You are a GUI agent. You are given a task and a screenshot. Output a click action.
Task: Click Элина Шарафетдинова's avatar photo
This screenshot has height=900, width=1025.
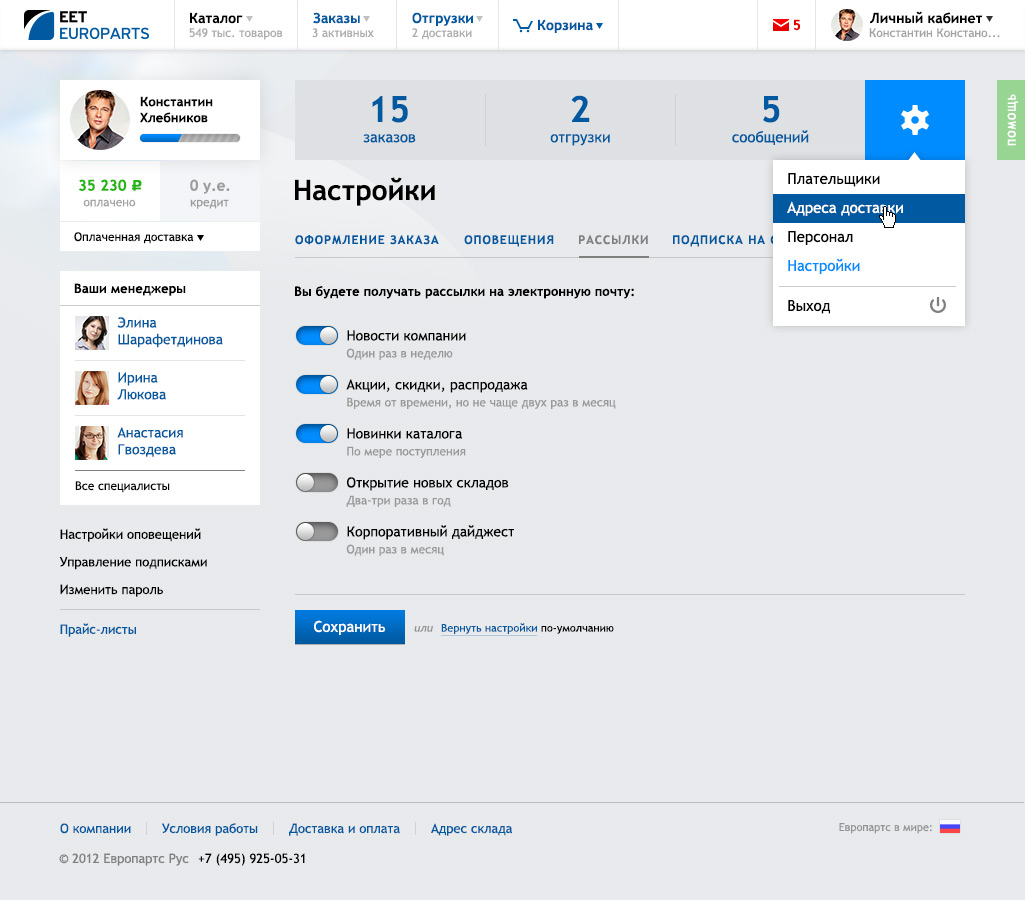click(x=92, y=332)
